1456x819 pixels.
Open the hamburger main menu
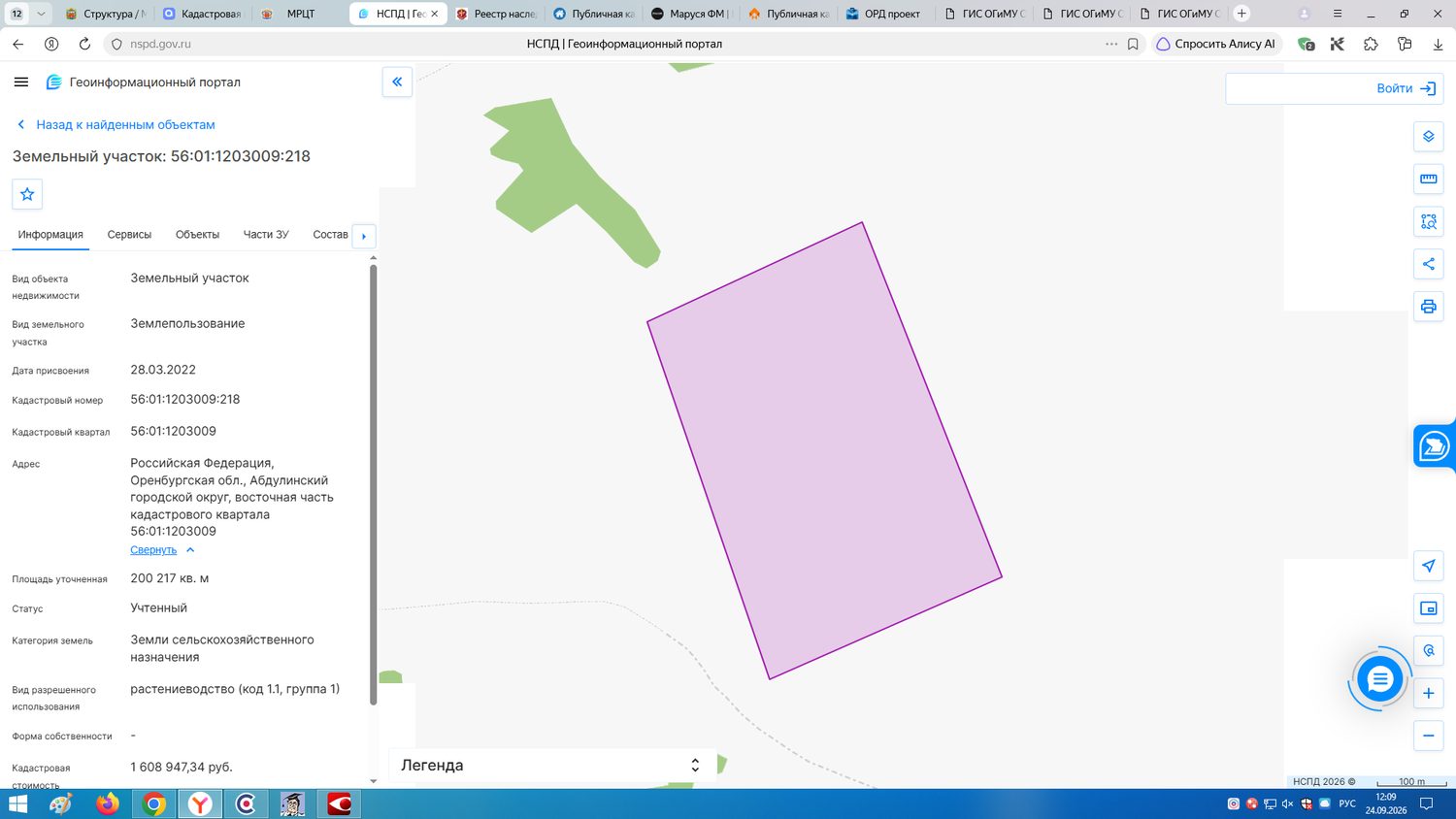point(21,82)
